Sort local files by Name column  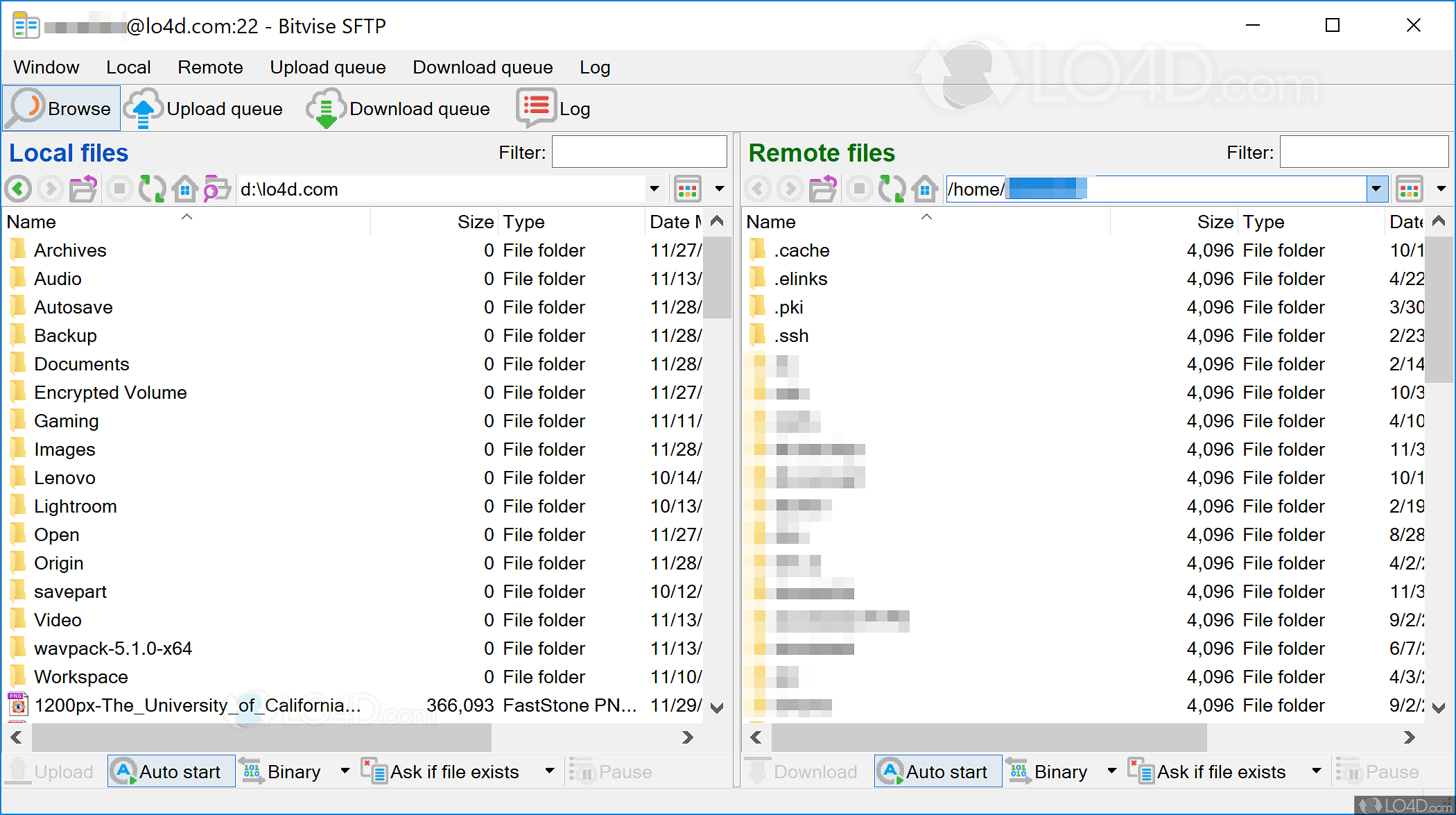point(187,222)
